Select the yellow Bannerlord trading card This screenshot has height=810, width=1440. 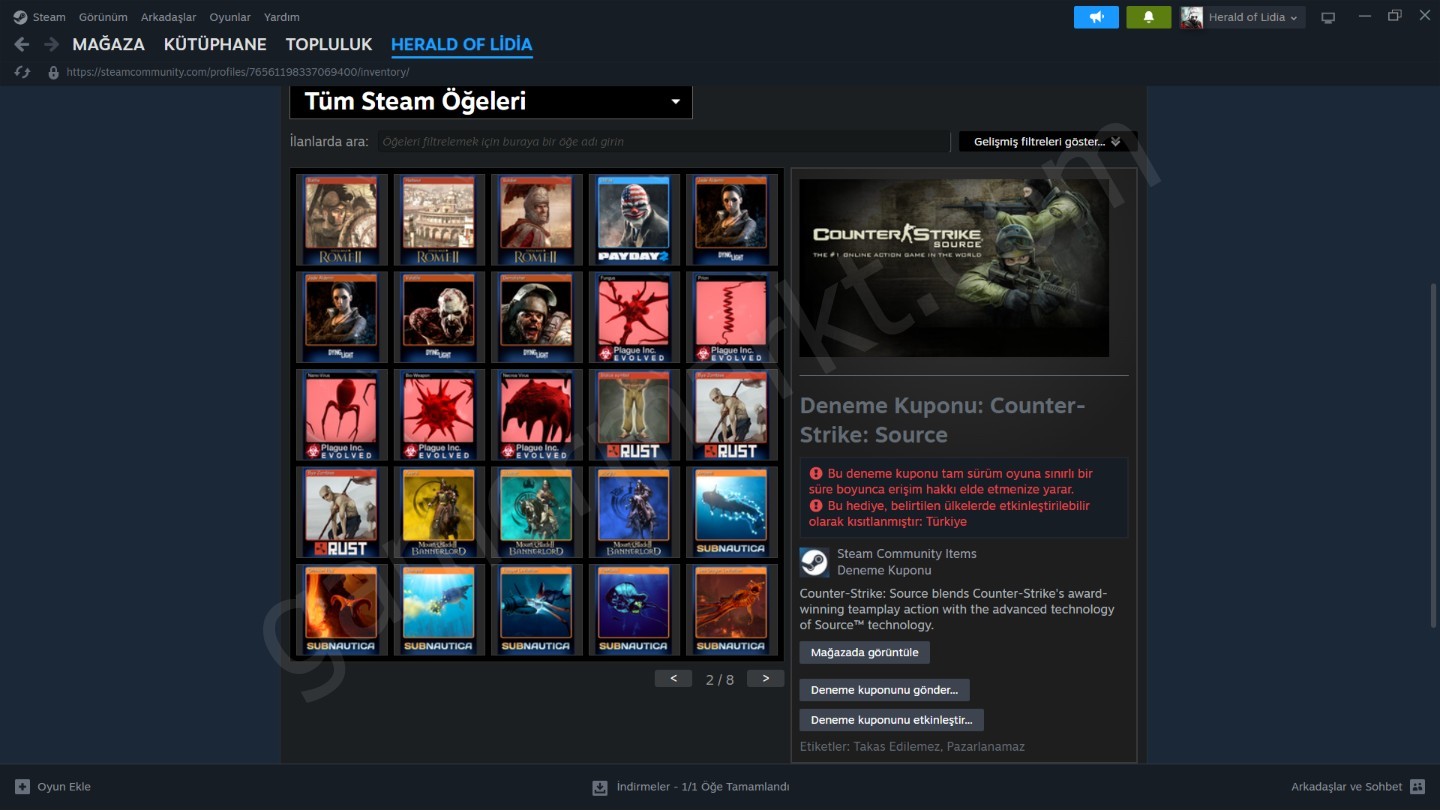[x=439, y=513]
